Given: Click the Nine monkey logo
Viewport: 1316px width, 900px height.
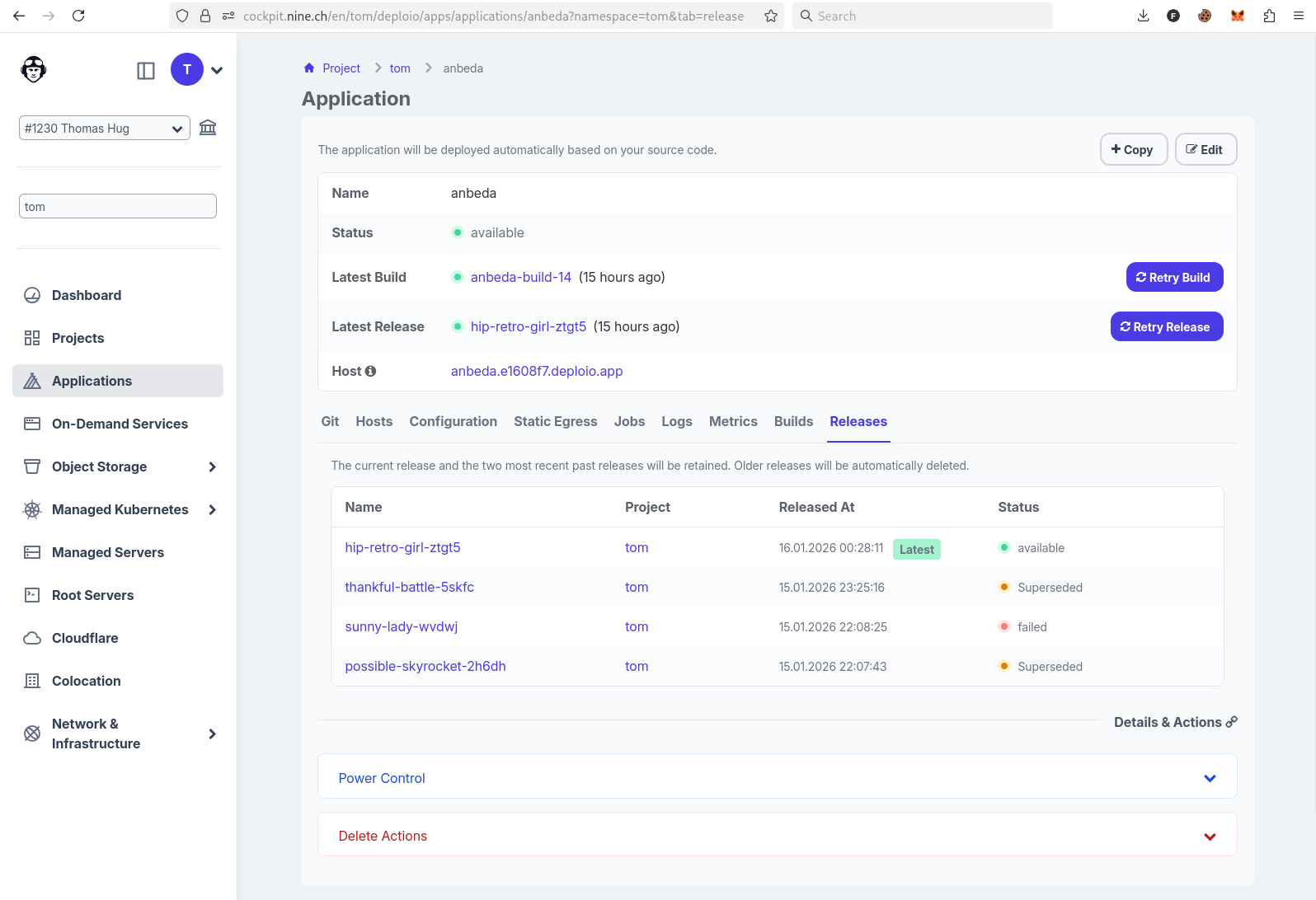Looking at the screenshot, I should [x=34, y=70].
